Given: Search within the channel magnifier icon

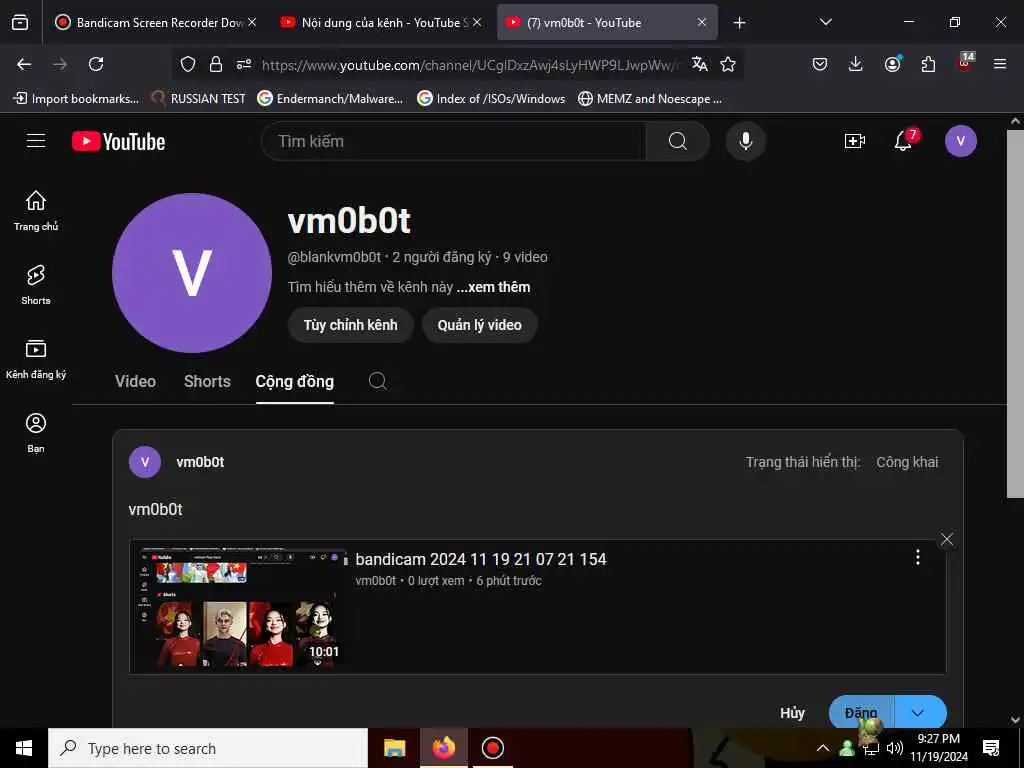Looking at the screenshot, I should tap(377, 381).
